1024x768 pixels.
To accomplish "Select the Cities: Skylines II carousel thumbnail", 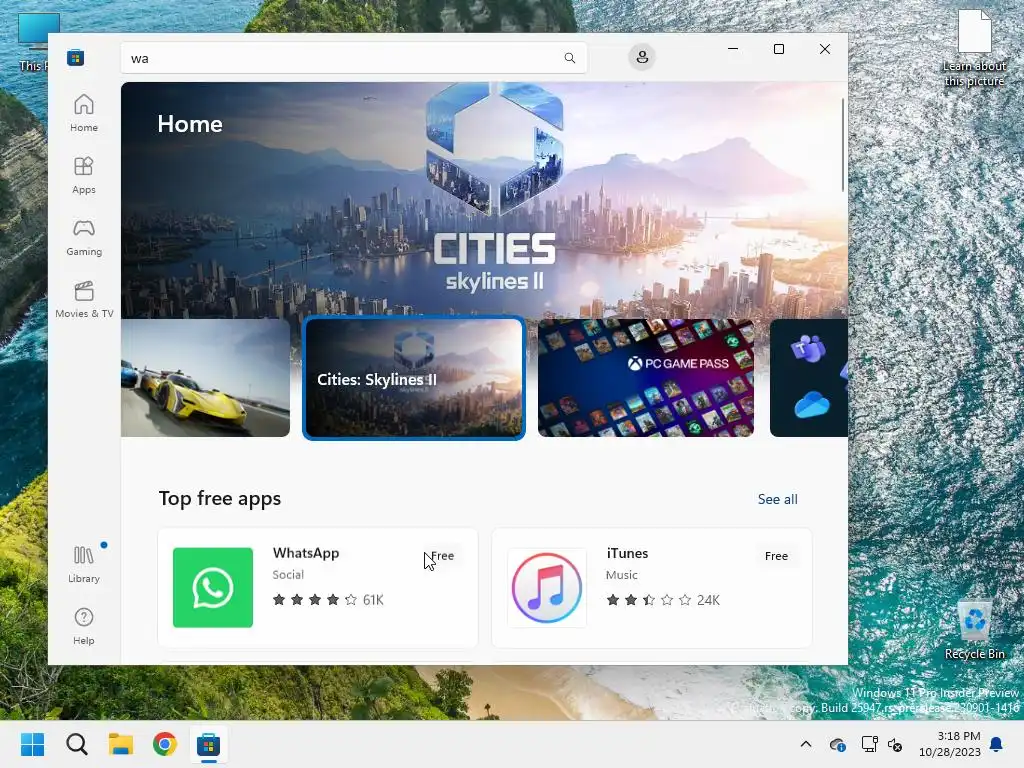I will tap(414, 378).
